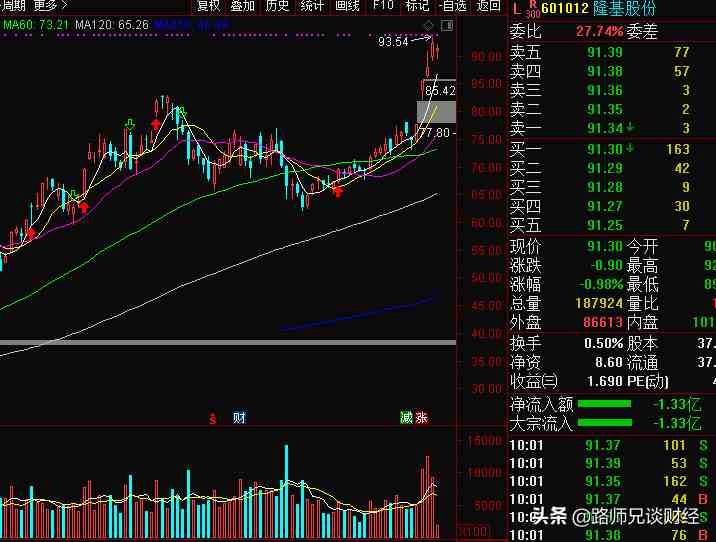The height and width of the screenshot is (542, 716).
Task: Click the MA60: 73.21 indicator label
Action: click(x=35, y=25)
